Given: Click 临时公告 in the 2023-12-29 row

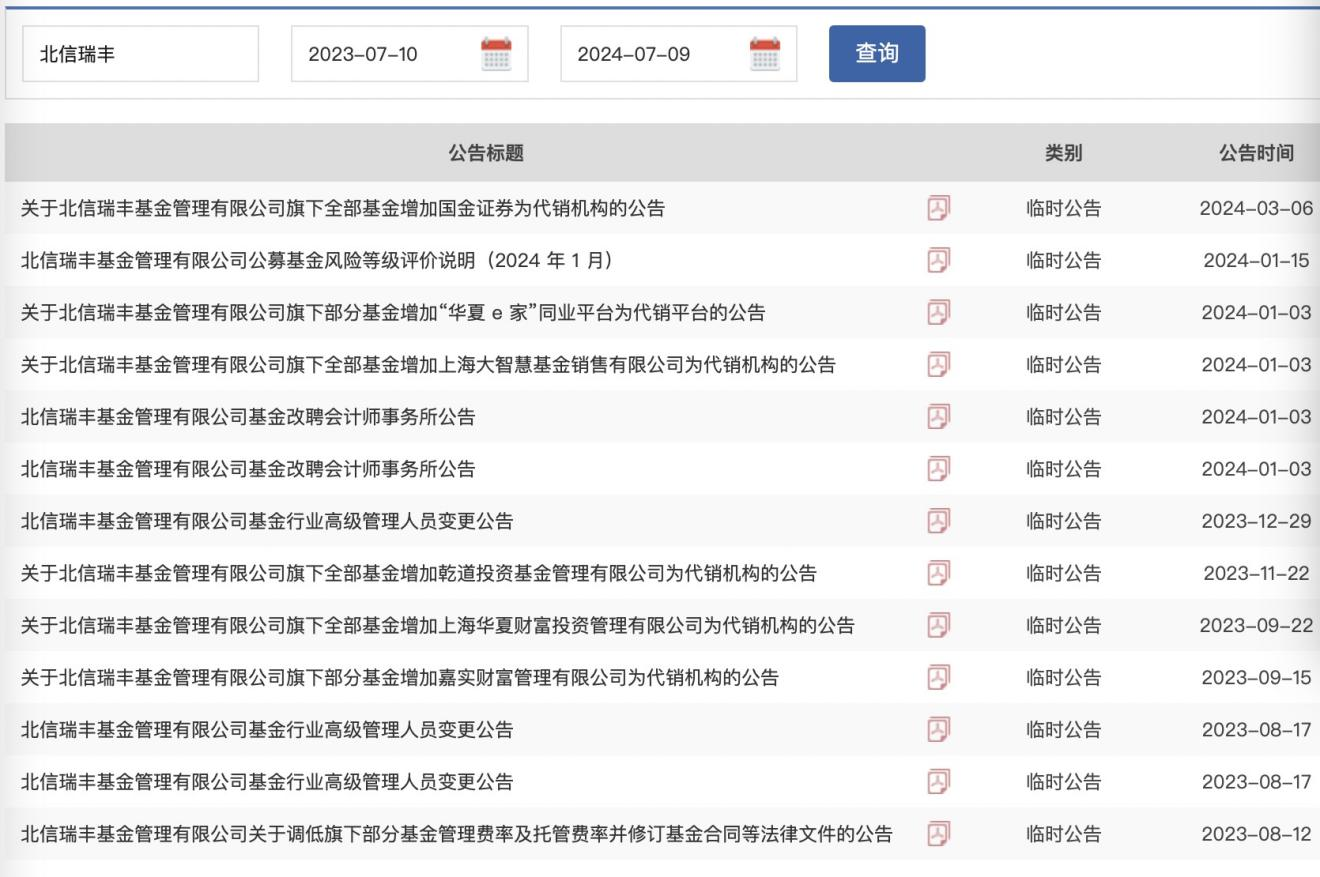Looking at the screenshot, I should pos(1064,520).
